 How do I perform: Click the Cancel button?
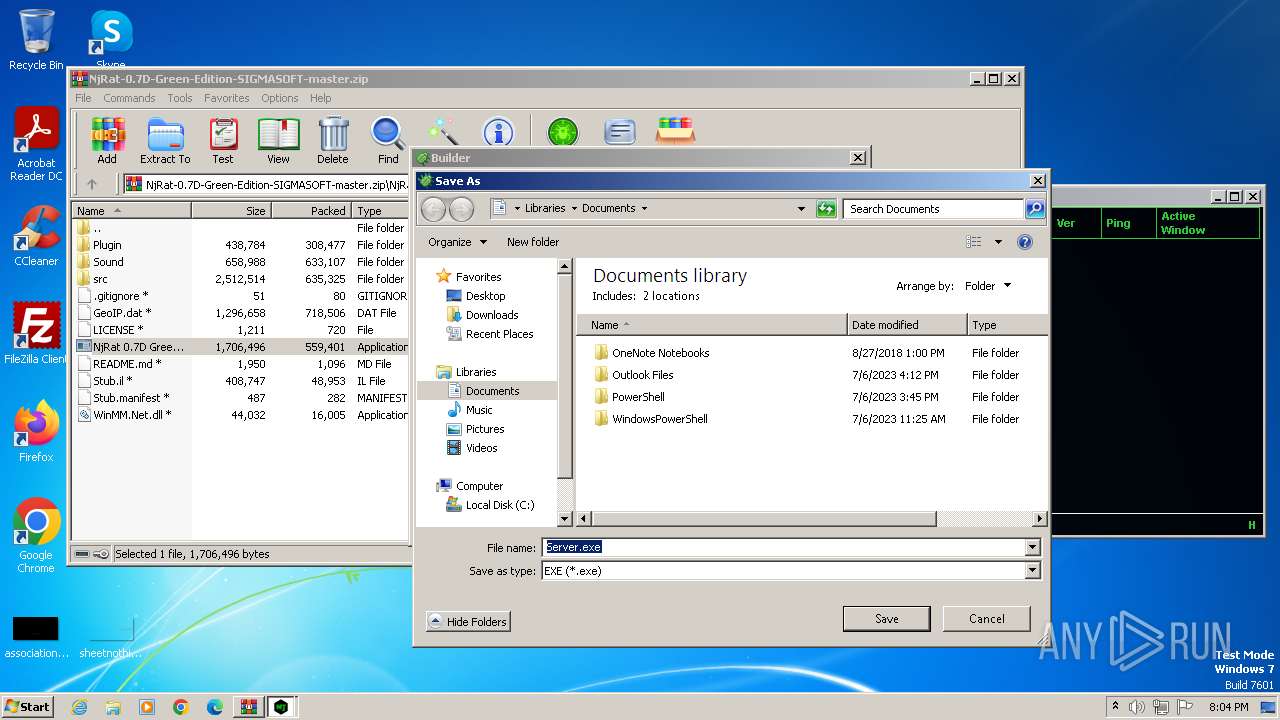pos(987,619)
